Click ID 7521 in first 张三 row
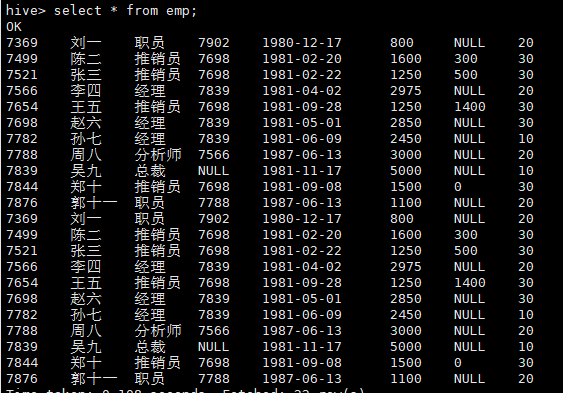 click(x=22, y=75)
